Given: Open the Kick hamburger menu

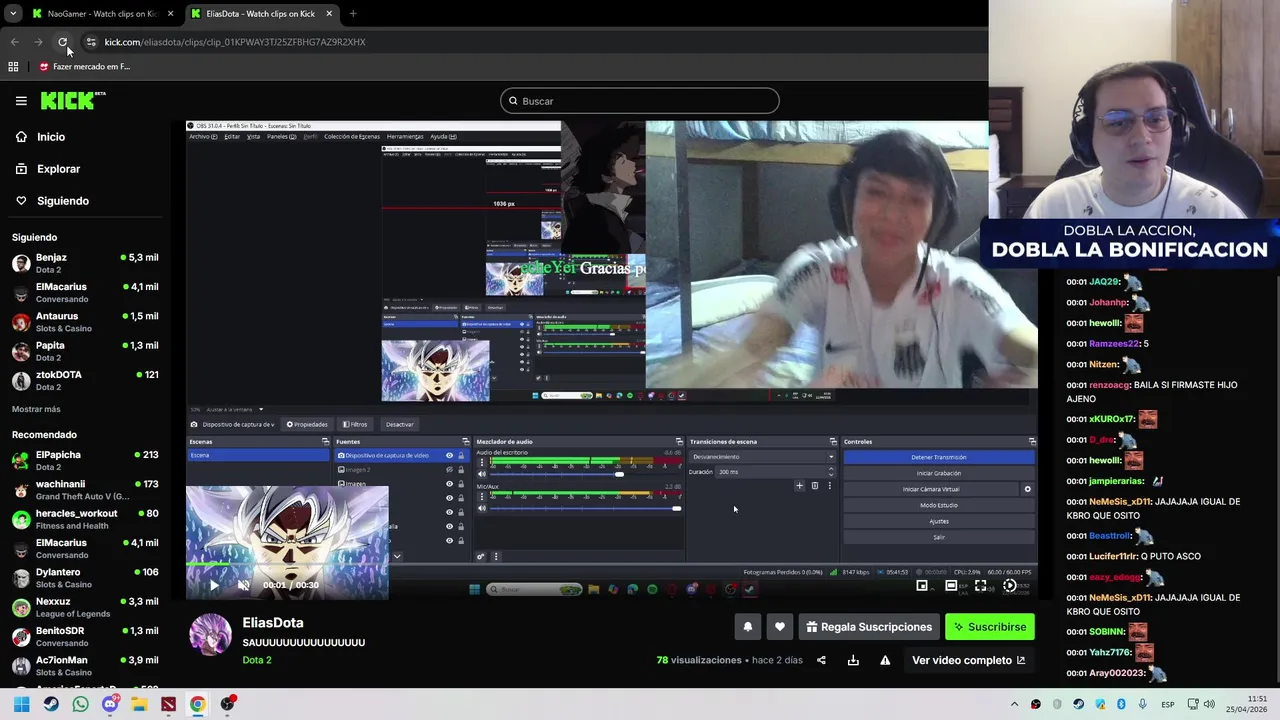Looking at the screenshot, I should 21,101.
